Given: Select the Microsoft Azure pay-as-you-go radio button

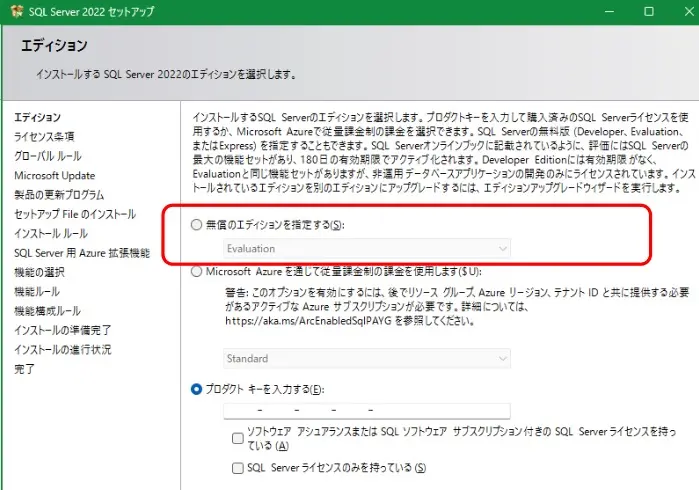Looking at the screenshot, I should 196,272.
